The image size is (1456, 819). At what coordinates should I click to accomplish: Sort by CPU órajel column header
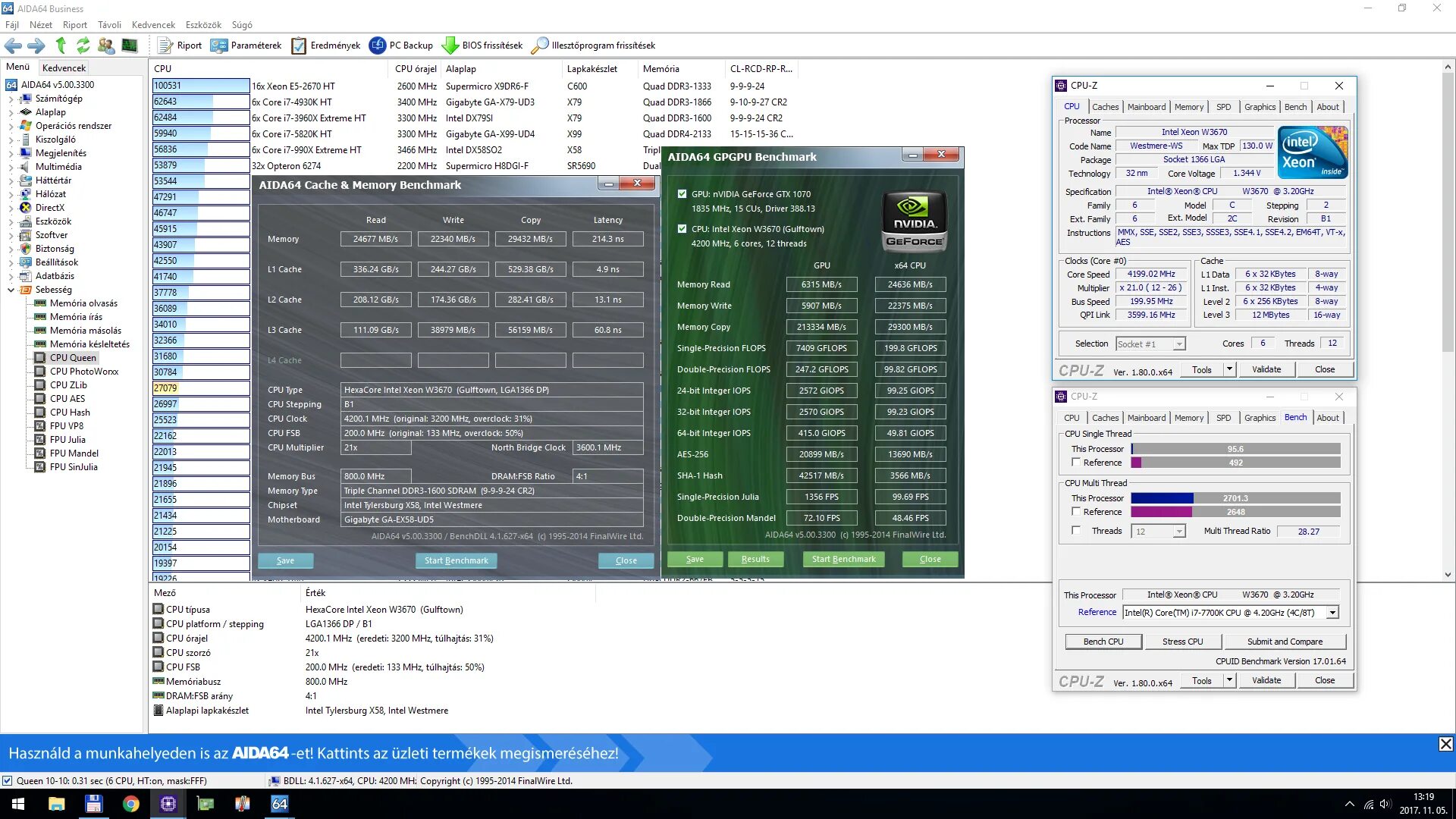(x=416, y=69)
